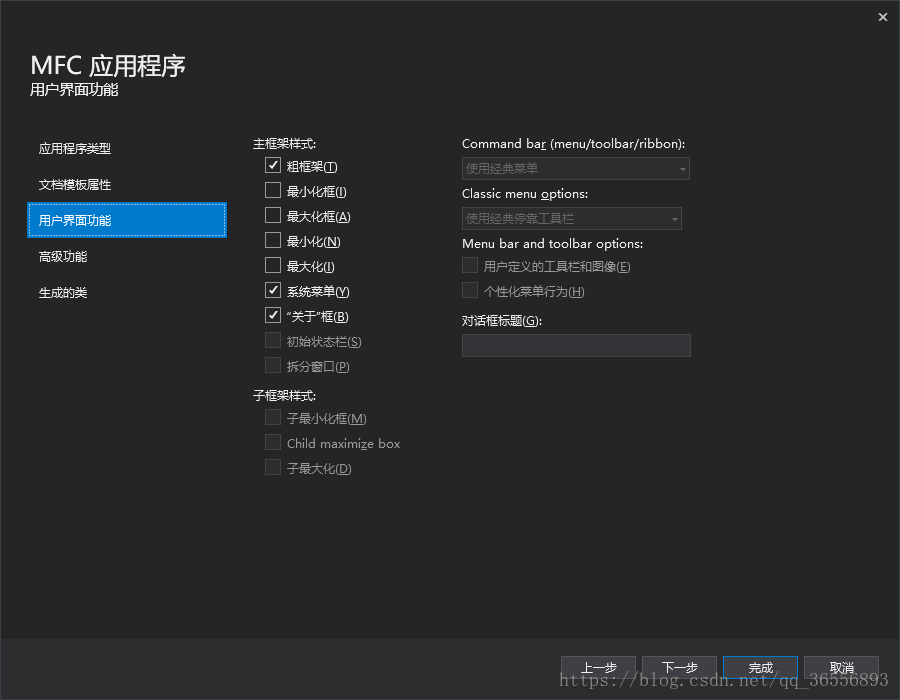Uncheck the "关于"框(B) option
This screenshot has height=700, width=900.
pyautogui.click(x=273, y=316)
